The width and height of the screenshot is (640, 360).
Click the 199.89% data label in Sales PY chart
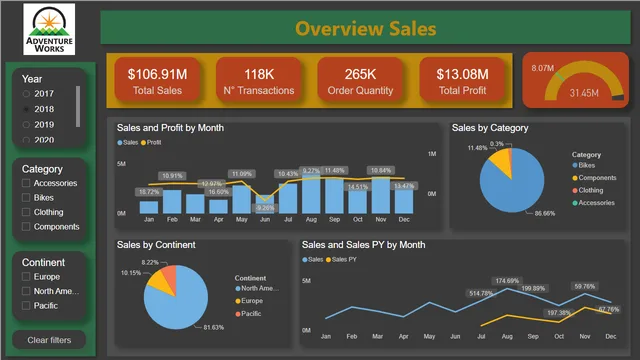tap(533, 289)
